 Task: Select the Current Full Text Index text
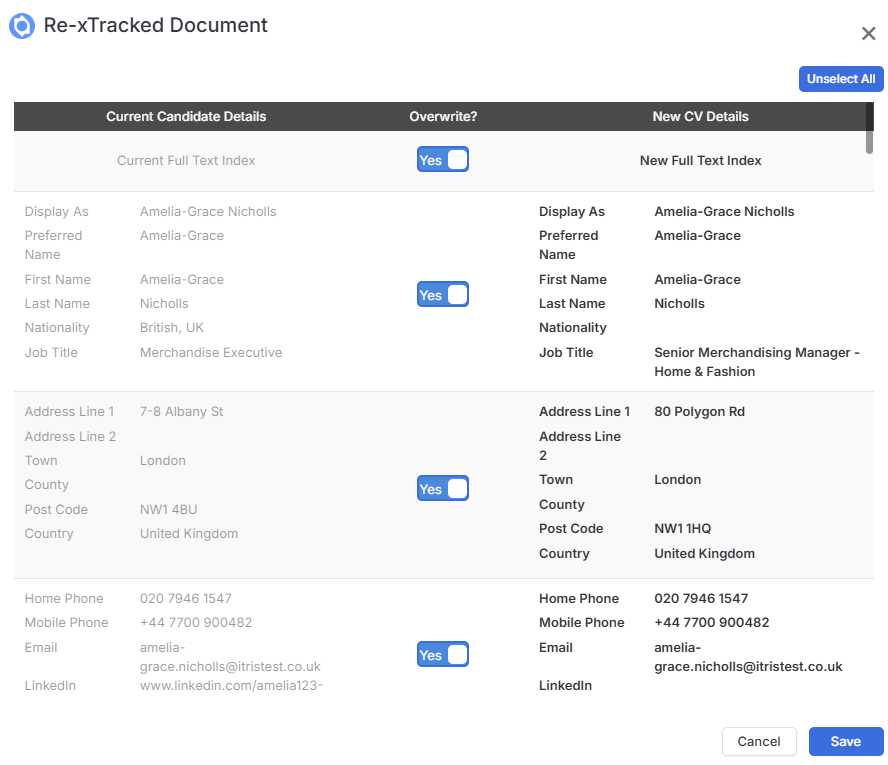click(186, 161)
